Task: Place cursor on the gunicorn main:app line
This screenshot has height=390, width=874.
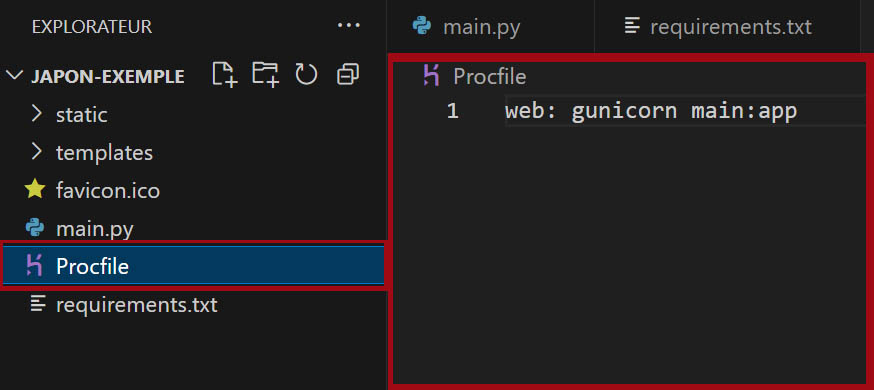Action: click(651, 111)
